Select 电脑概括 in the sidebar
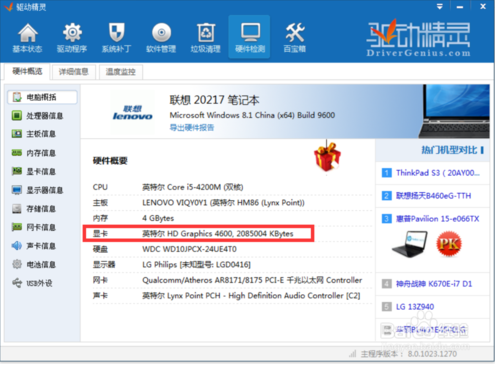 42,97
